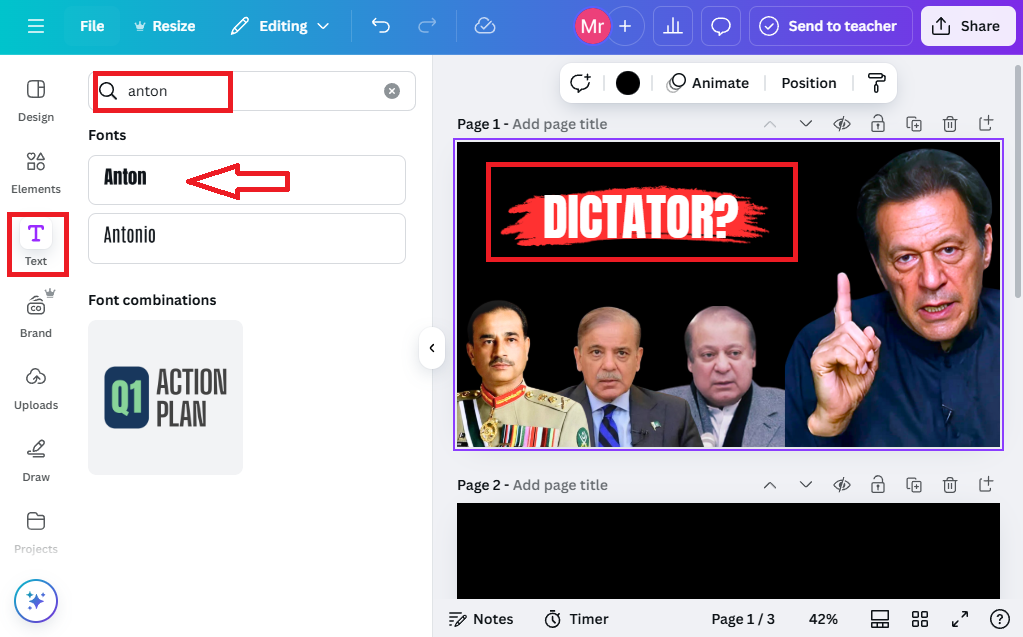The width and height of the screenshot is (1023, 637).
Task: Choose the Q1 Action Plan font combination
Action: (x=166, y=397)
